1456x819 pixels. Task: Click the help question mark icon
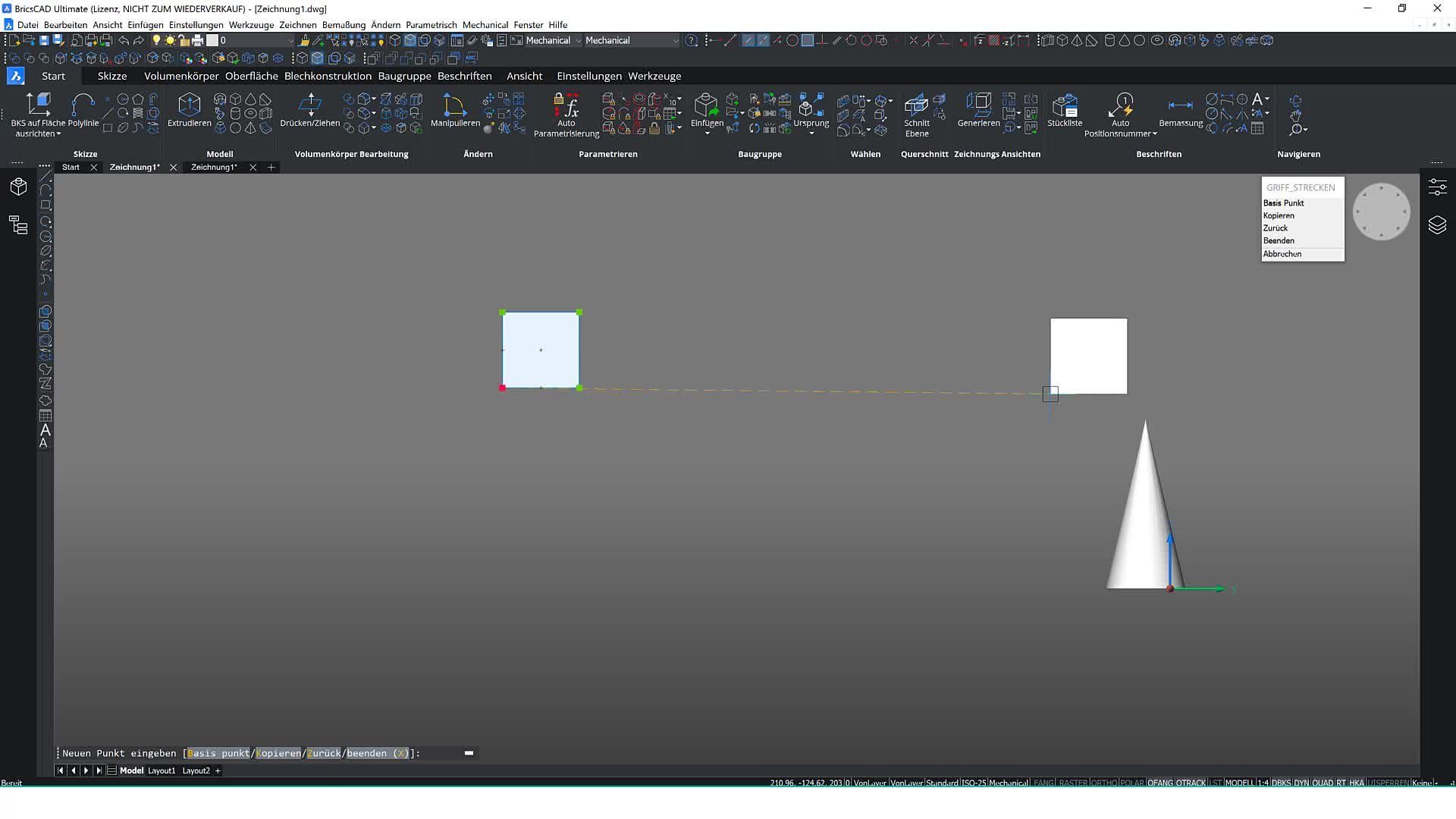[692, 40]
